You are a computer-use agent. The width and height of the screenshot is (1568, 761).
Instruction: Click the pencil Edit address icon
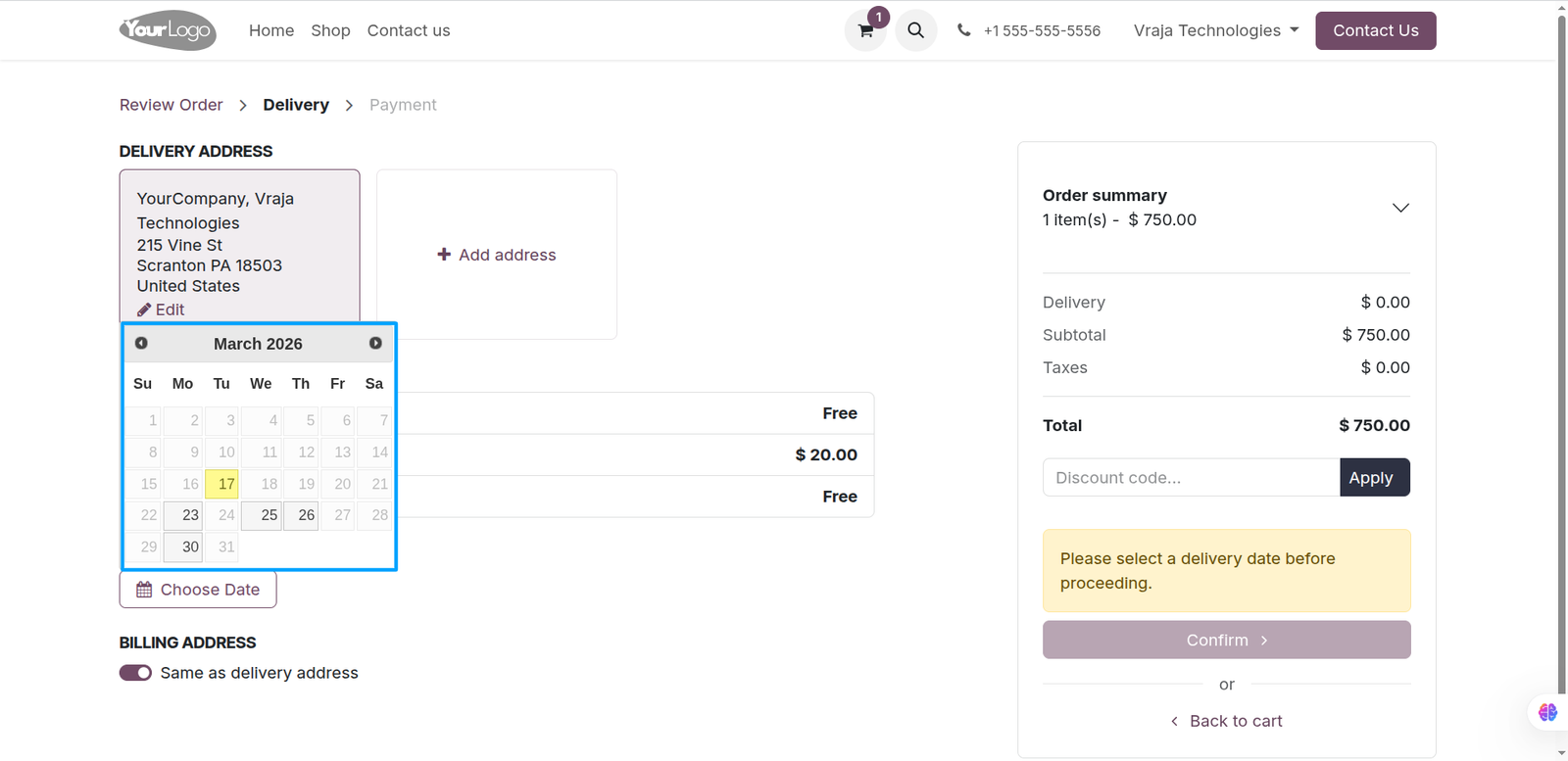[144, 309]
